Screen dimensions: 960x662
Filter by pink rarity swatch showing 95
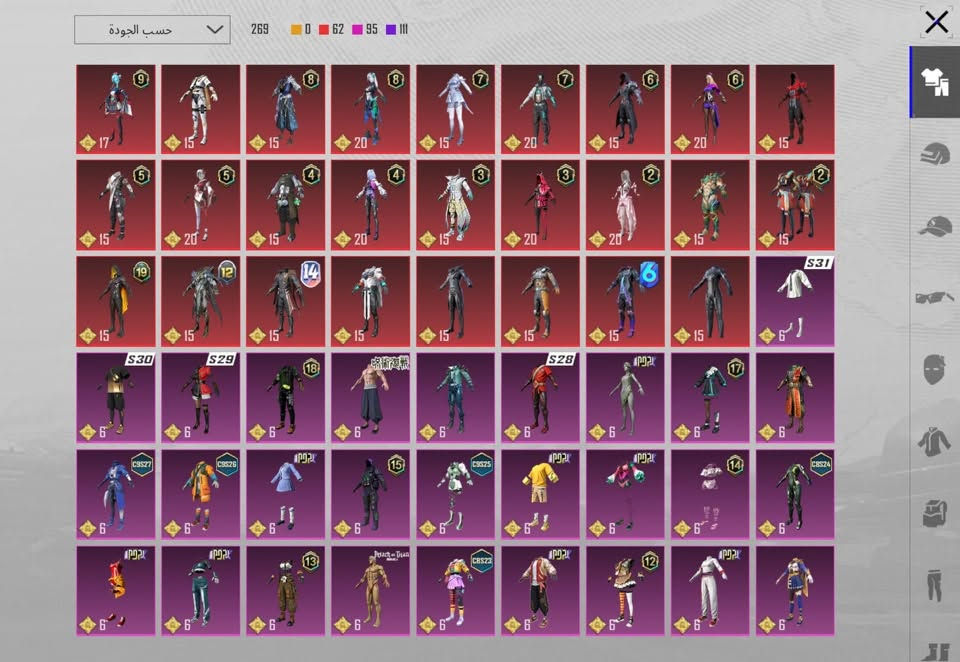click(365, 29)
